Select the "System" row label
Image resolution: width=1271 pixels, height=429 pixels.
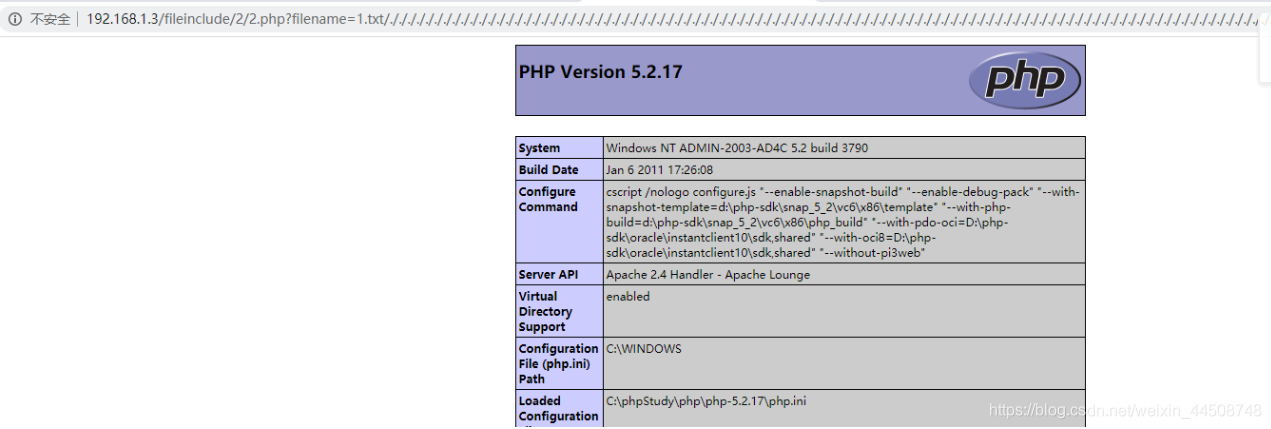[540, 148]
